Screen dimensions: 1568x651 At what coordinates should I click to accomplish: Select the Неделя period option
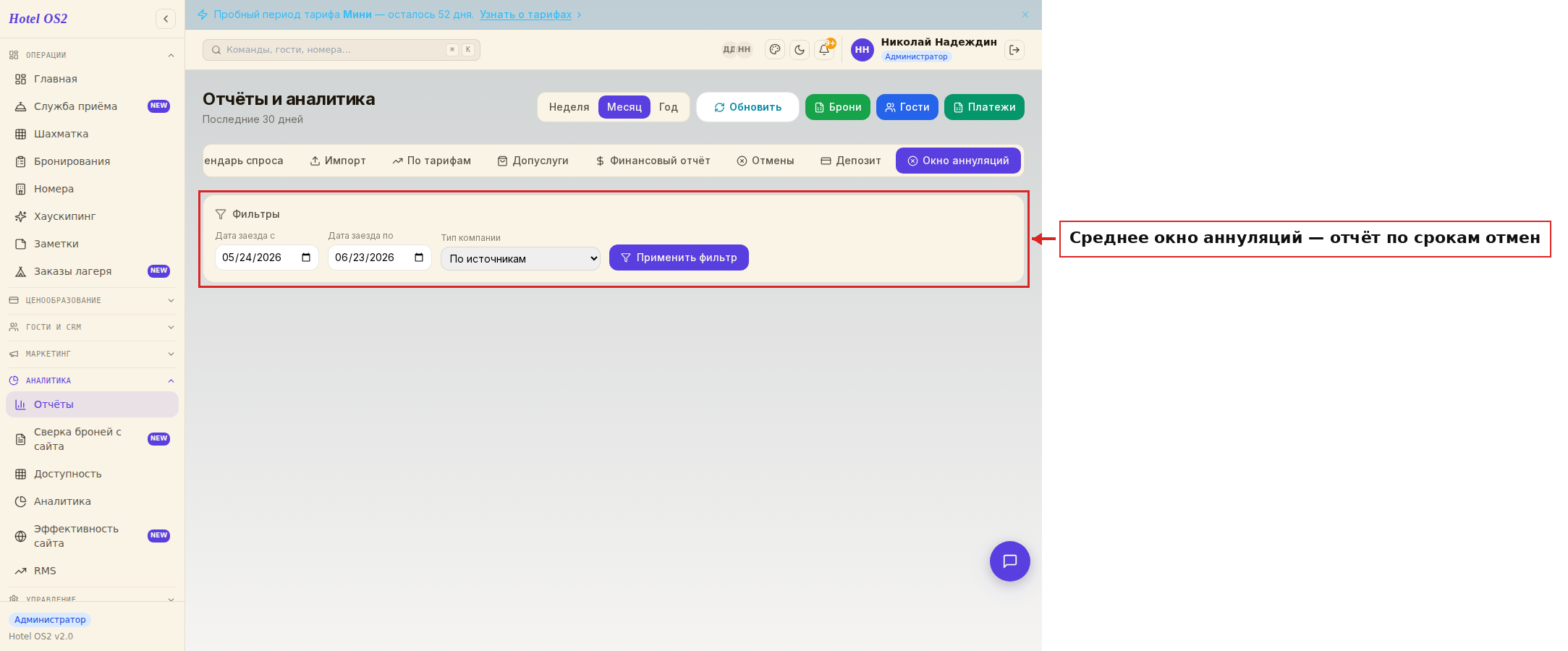(x=569, y=107)
